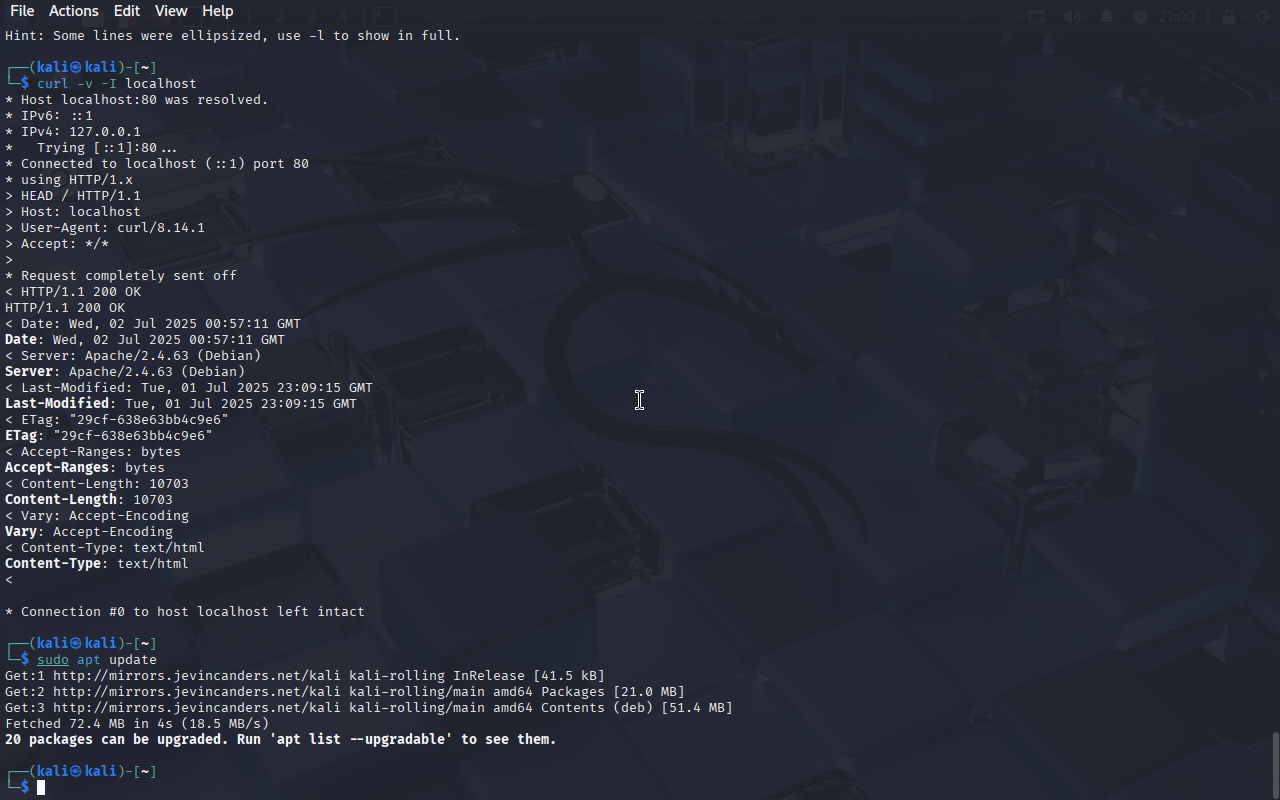The height and width of the screenshot is (800, 1280).
Task: Click the 'sudo apt update' command text
Action: (x=97, y=660)
